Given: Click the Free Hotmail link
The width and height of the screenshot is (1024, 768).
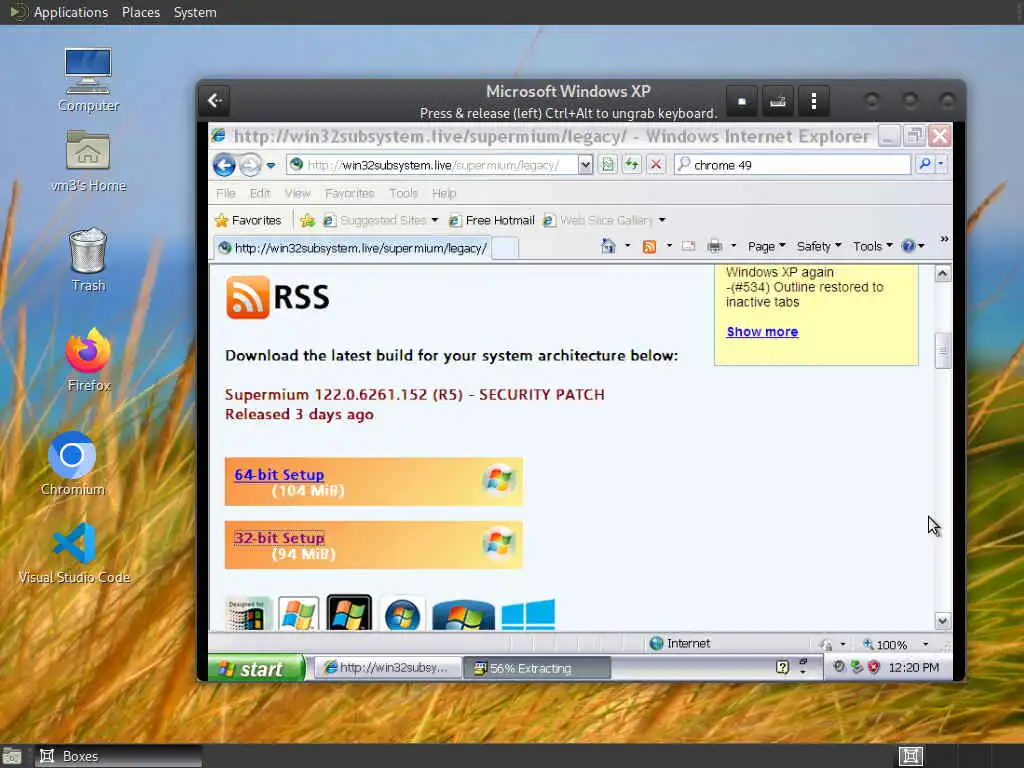Looking at the screenshot, I should tap(492, 221).
